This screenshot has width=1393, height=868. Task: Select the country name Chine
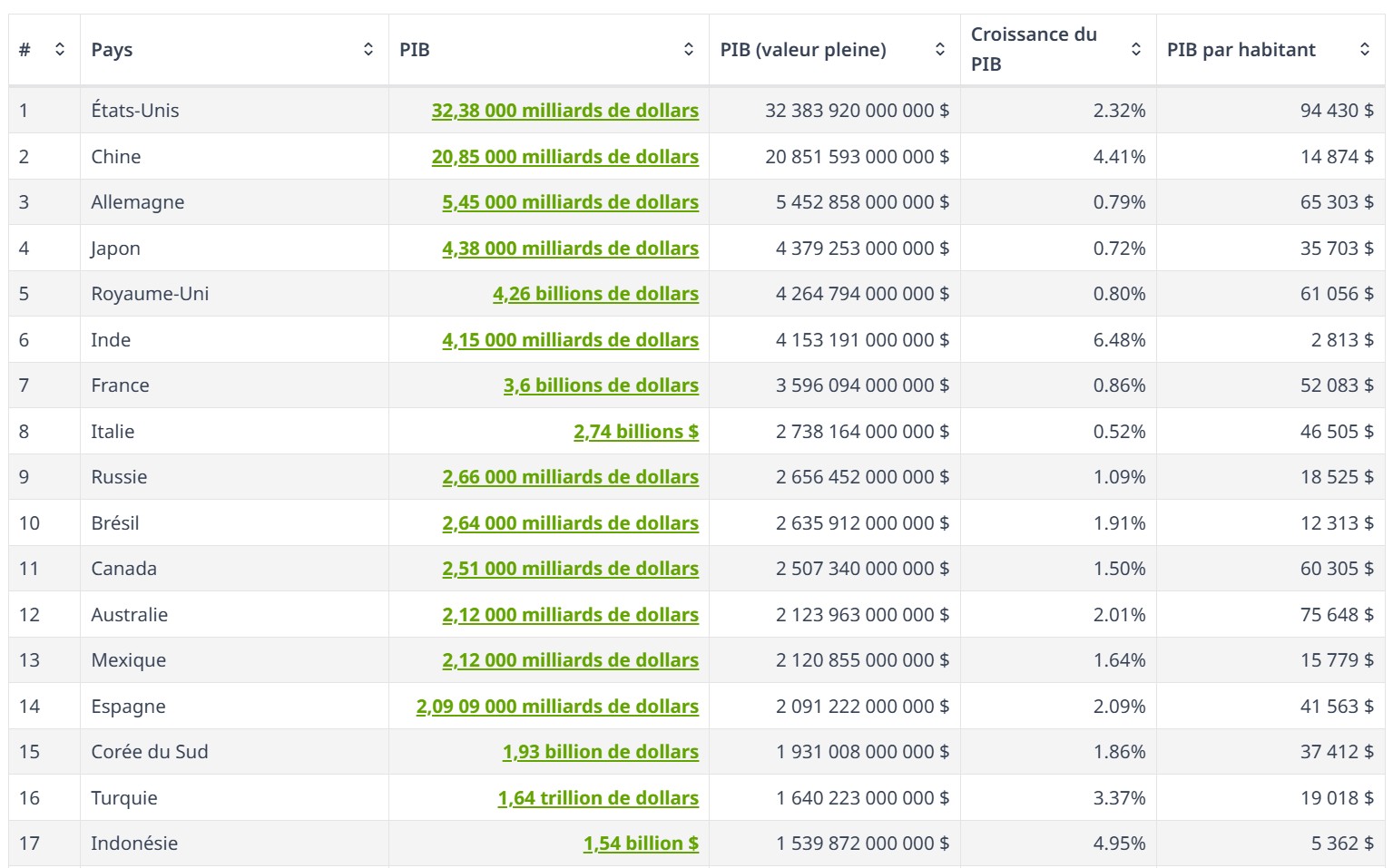point(116,157)
